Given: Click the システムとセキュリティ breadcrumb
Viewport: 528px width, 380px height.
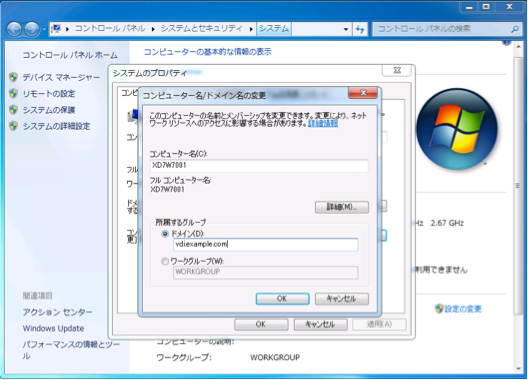Looking at the screenshot, I should point(201,29).
